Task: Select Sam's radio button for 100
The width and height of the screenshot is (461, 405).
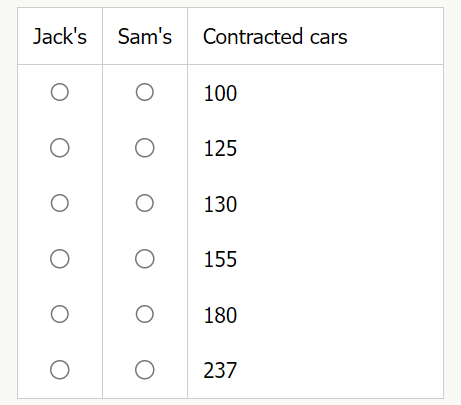Action: click(x=145, y=92)
